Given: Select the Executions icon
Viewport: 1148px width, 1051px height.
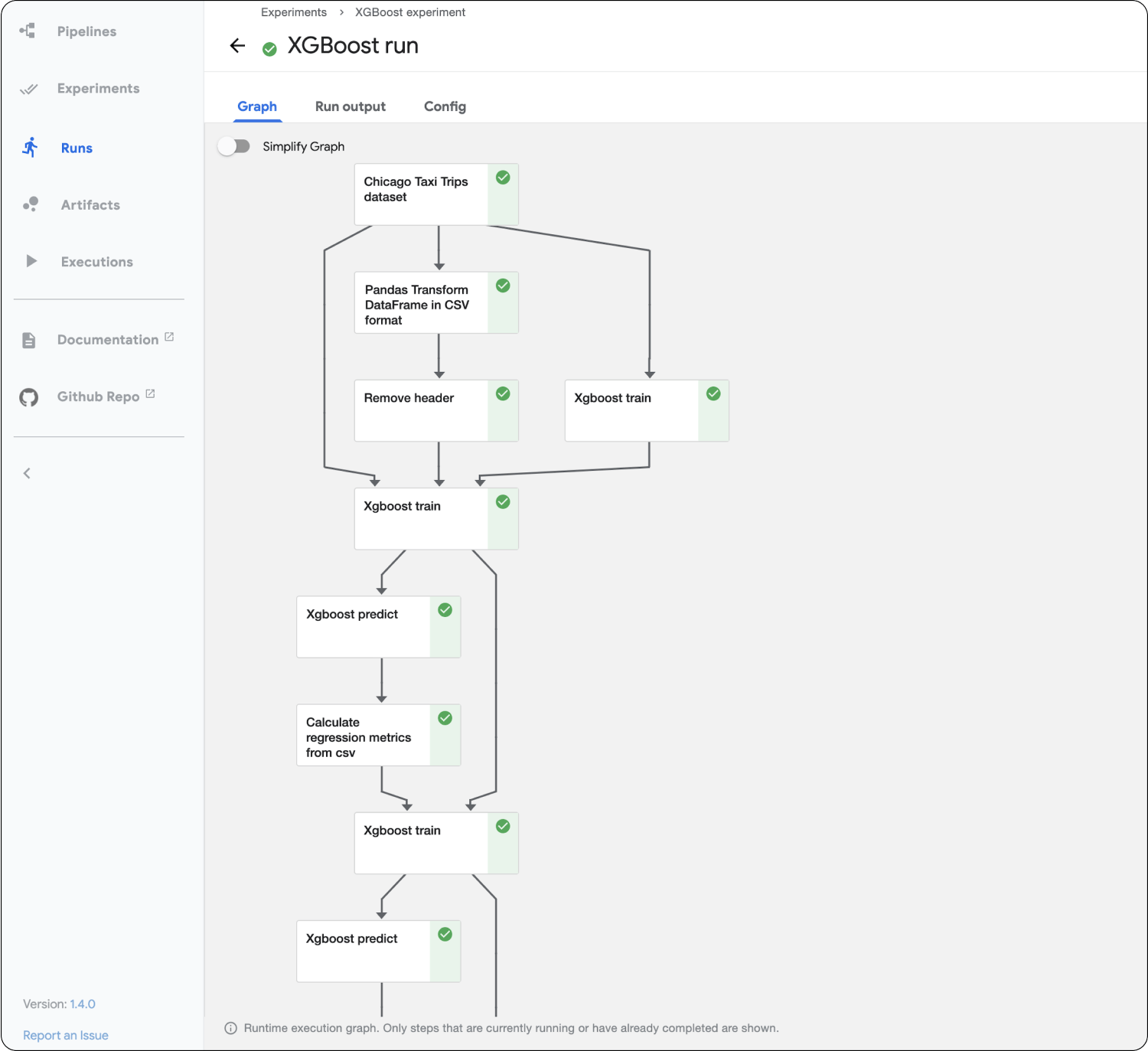Looking at the screenshot, I should click(x=31, y=261).
